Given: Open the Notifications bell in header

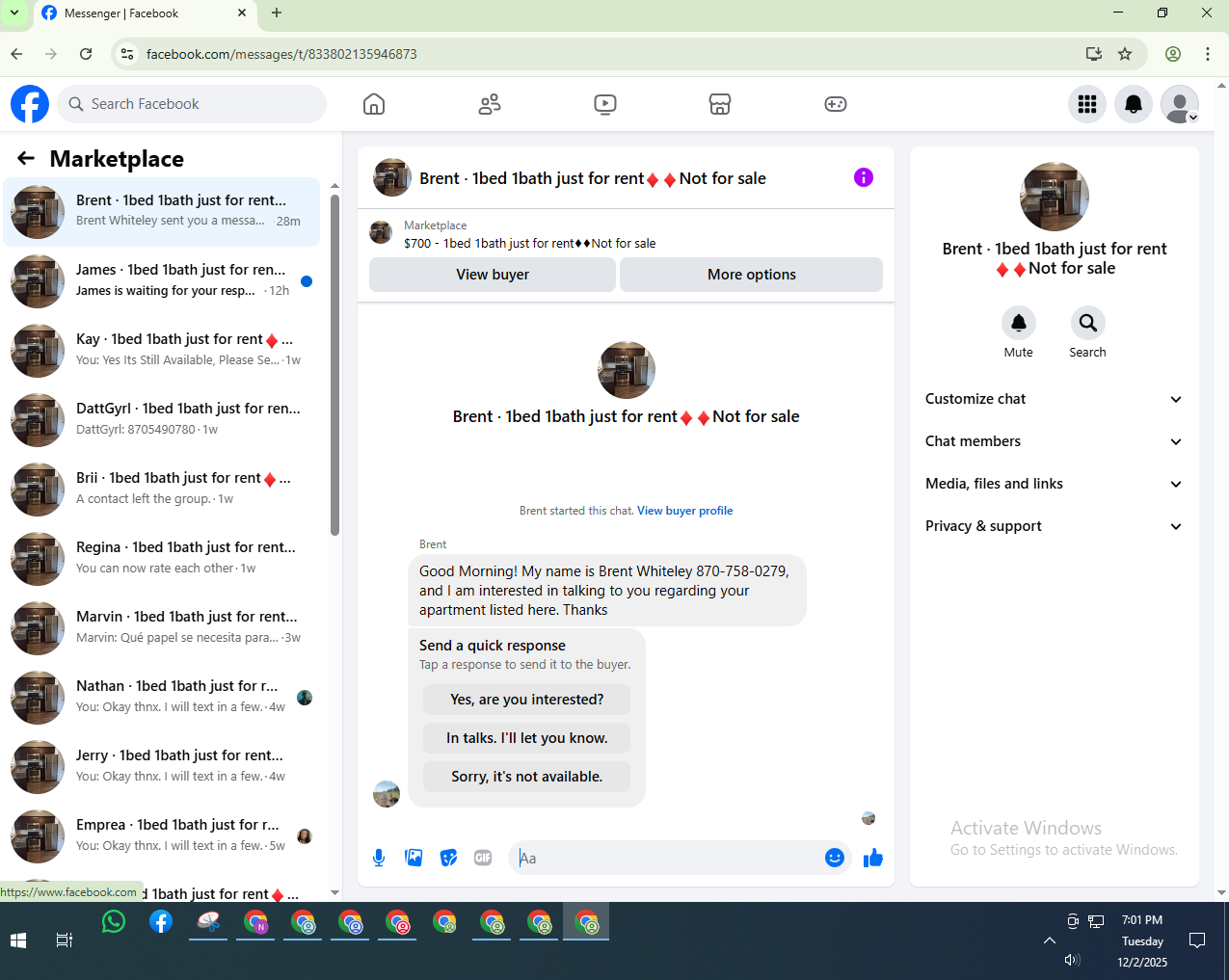Looking at the screenshot, I should 1134,104.
